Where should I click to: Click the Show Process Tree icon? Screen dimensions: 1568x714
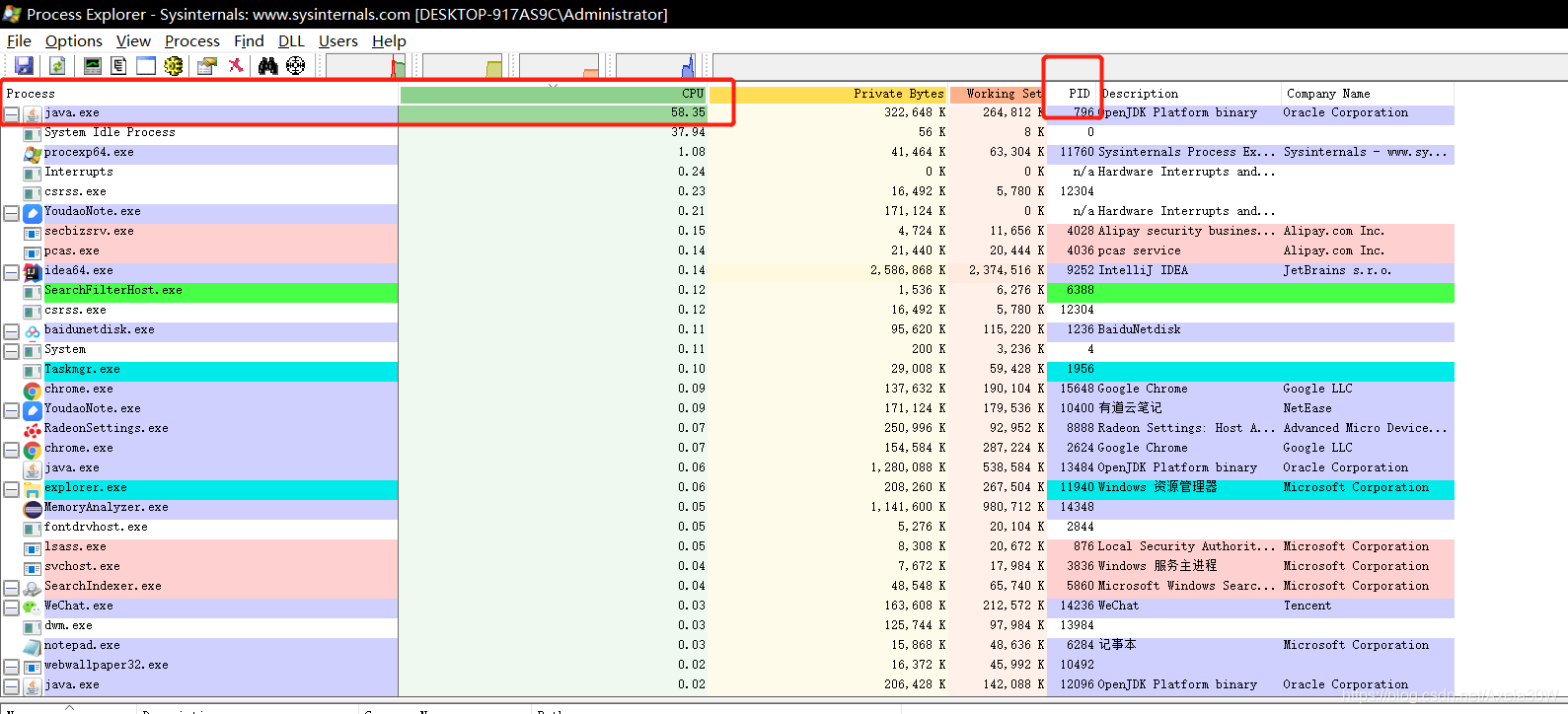pyautogui.click(x=119, y=66)
